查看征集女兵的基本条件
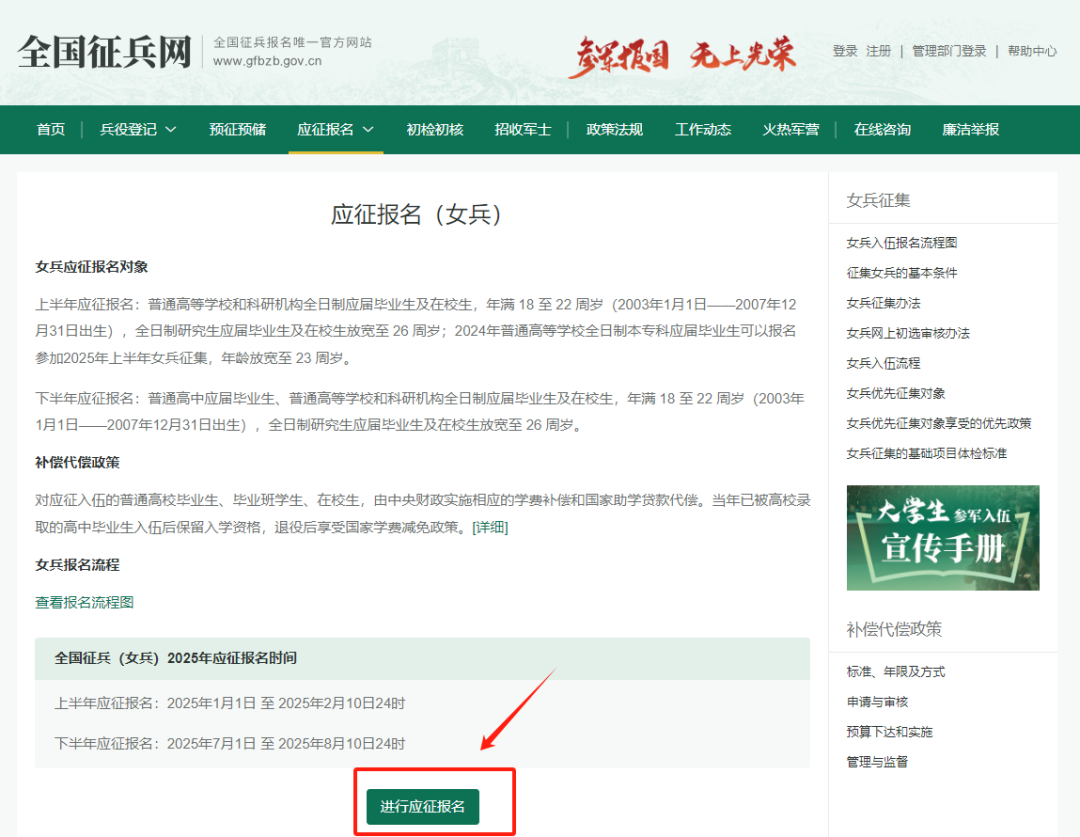 tap(904, 273)
